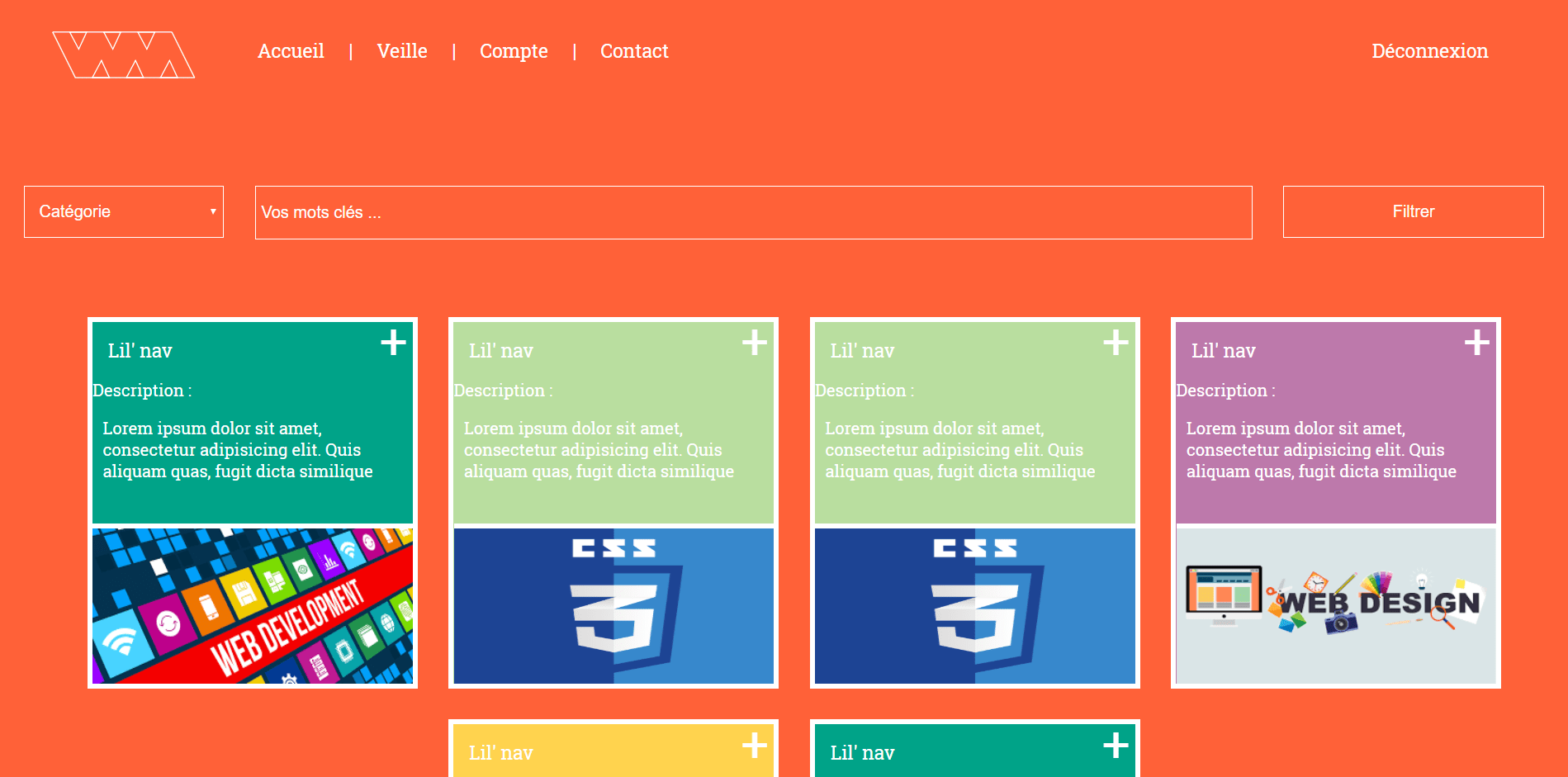Open the Contact page link
The width and height of the screenshot is (1568, 777).
pos(634,51)
